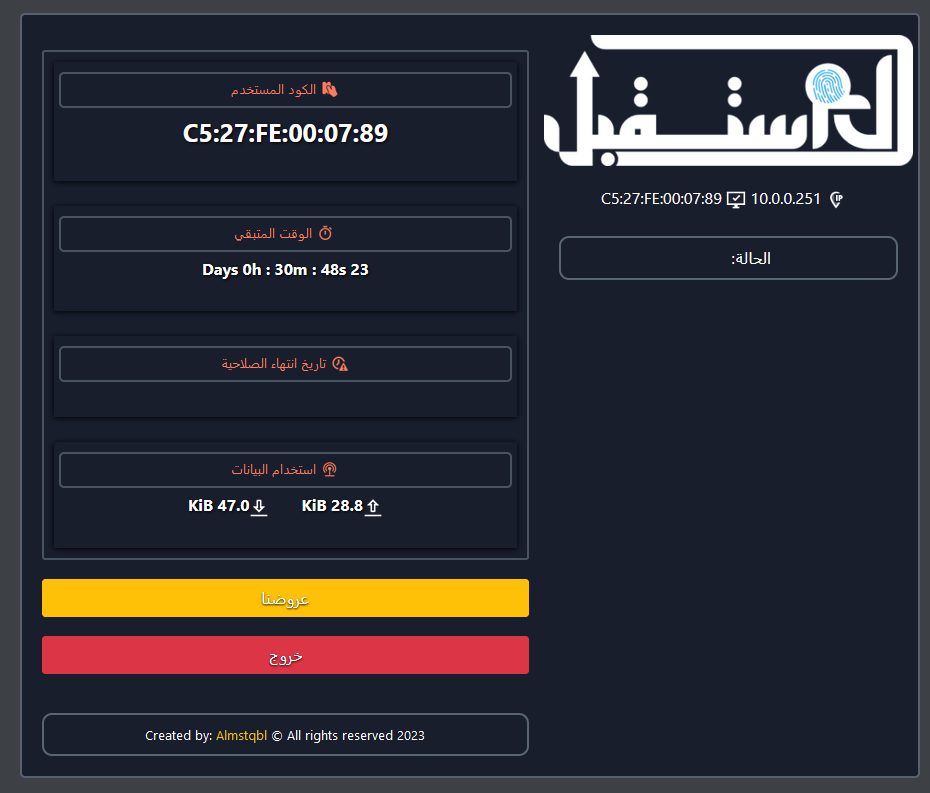Click the stopwatch icon beside الوقت المتبقي
The width and height of the screenshot is (930, 793).
pyautogui.click(x=325, y=234)
